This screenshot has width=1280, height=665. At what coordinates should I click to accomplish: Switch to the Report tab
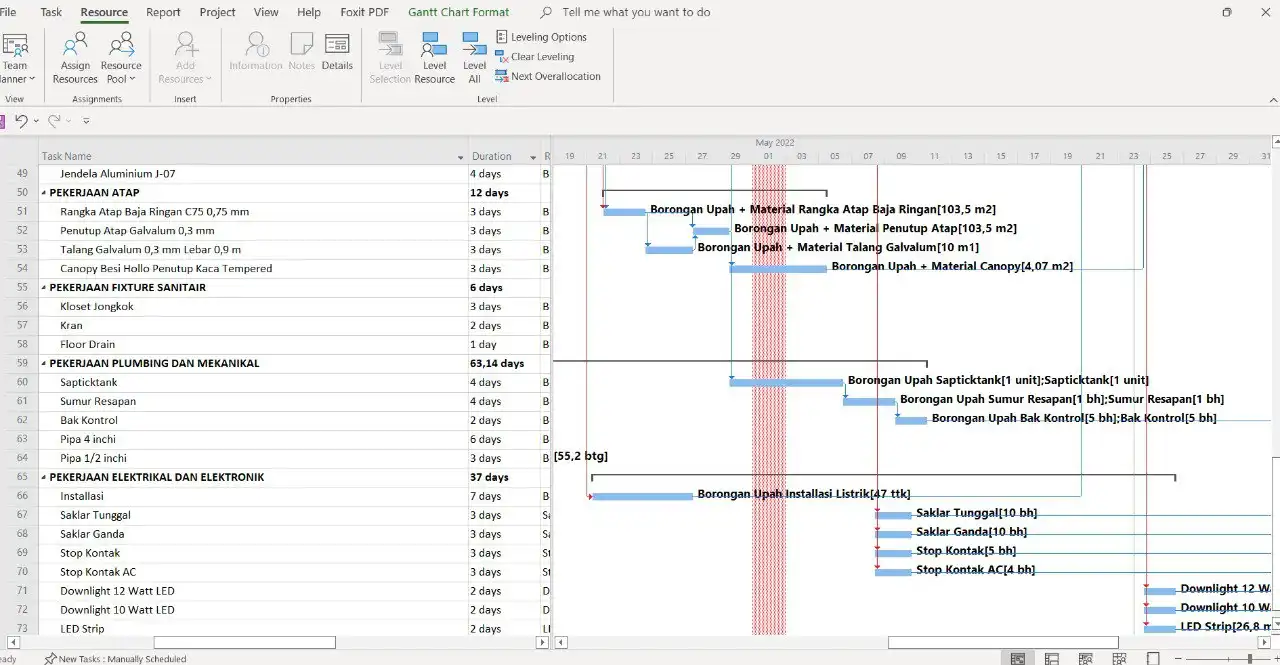tap(163, 12)
